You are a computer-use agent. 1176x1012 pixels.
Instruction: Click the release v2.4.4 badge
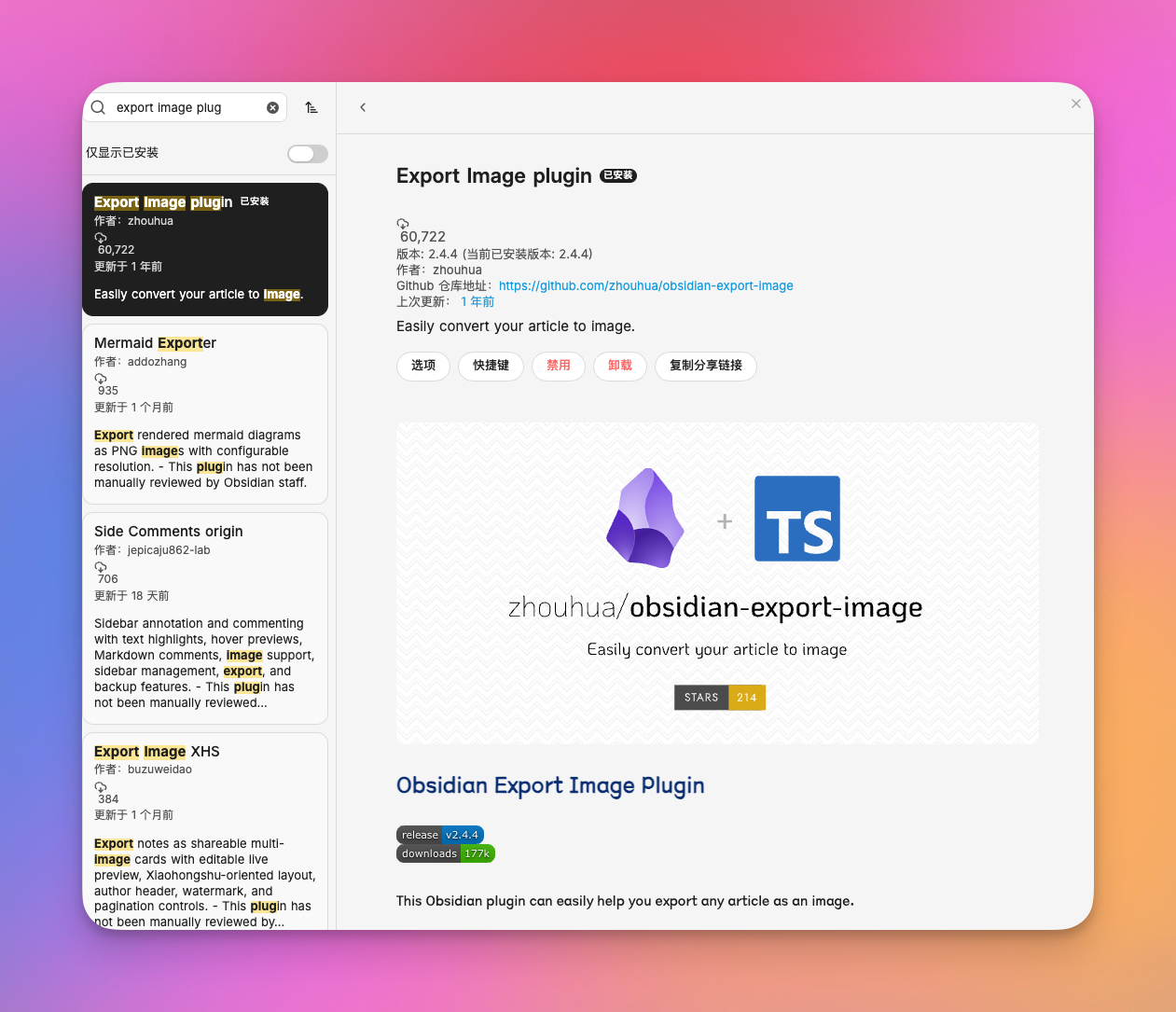440,835
